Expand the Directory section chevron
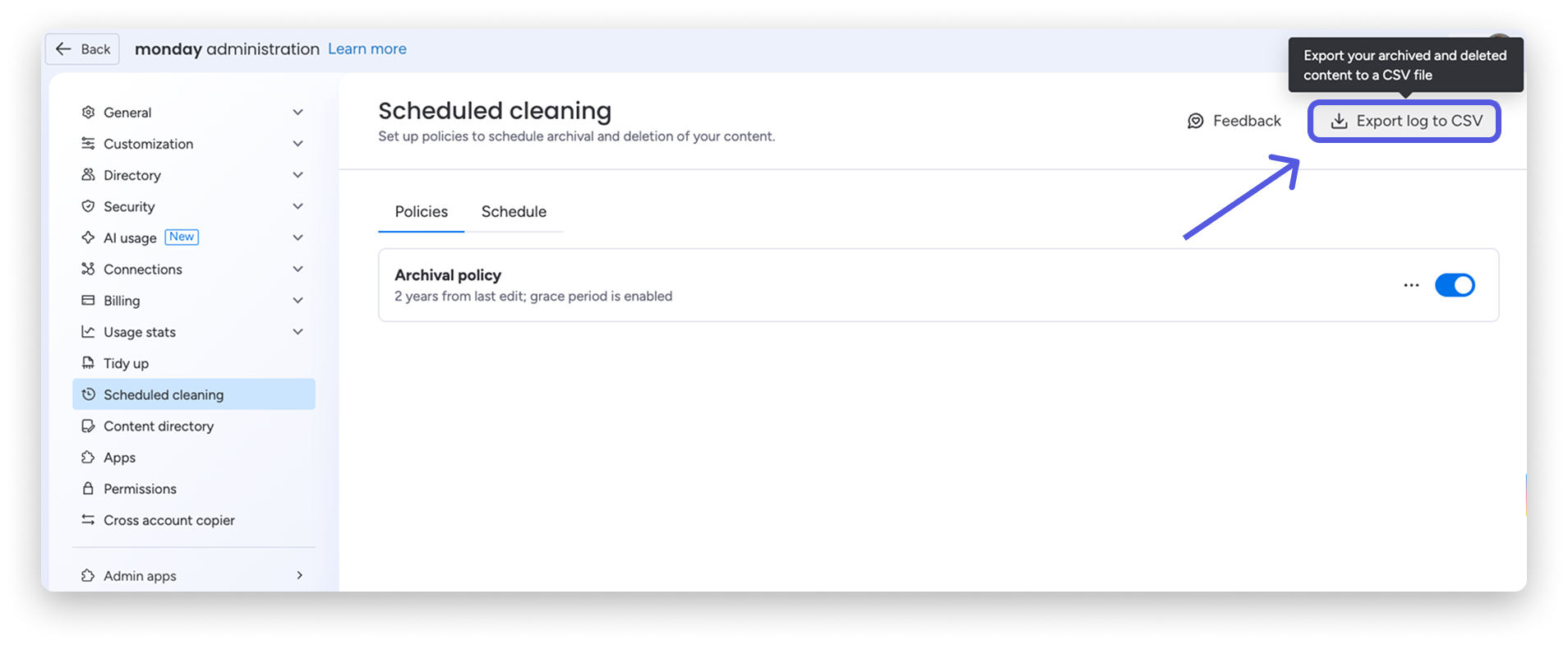Screen dimensions: 1568x645 [297, 175]
